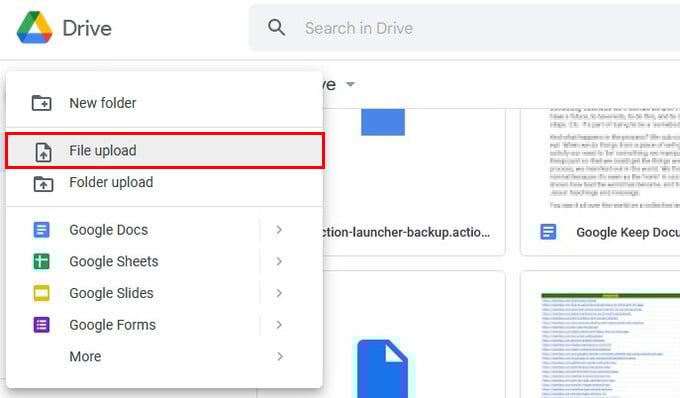The width and height of the screenshot is (680, 398).
Task: Expand the Google Sheets submenu arrow
Action: click(279, 261)
